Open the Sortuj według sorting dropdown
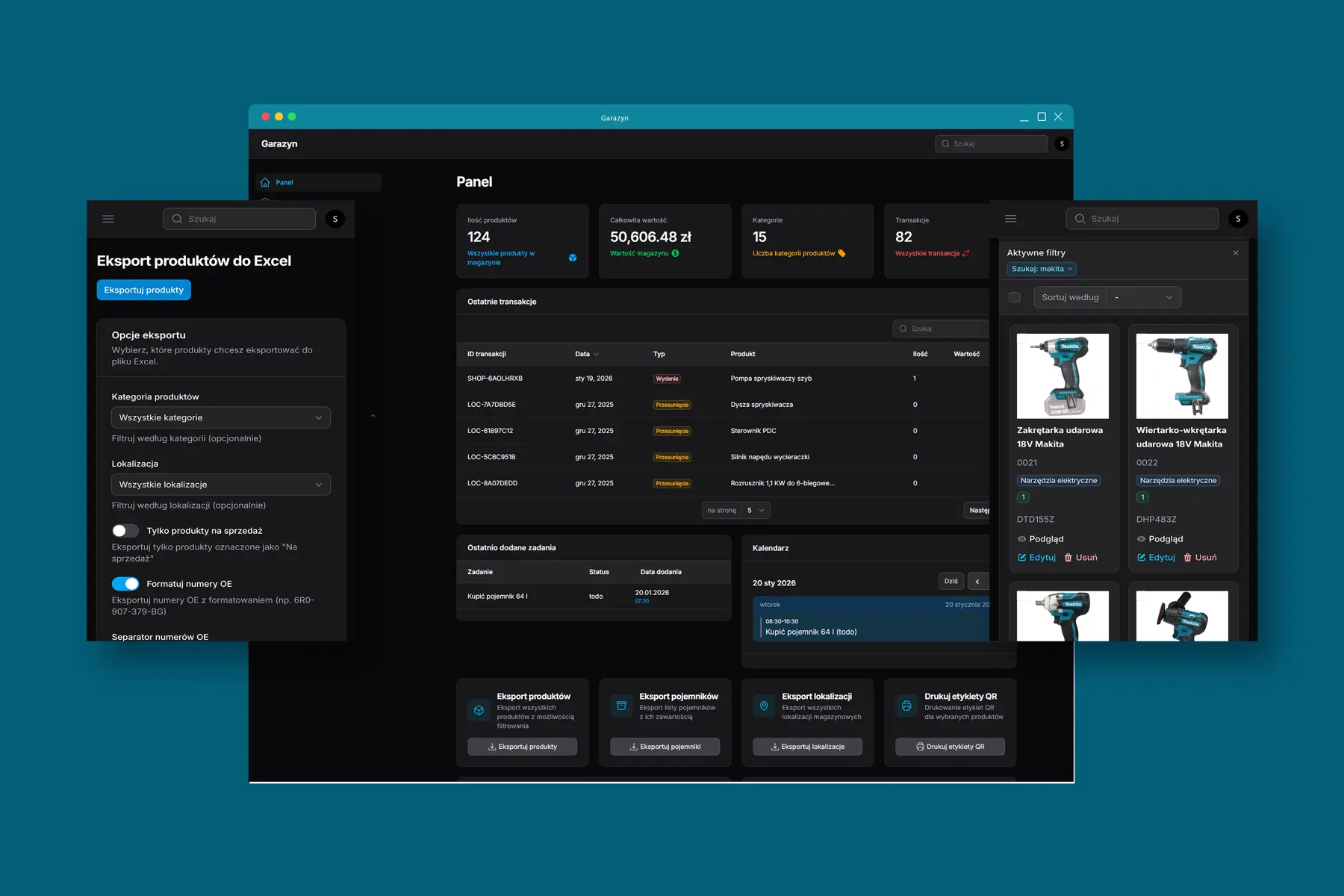 1143,296
